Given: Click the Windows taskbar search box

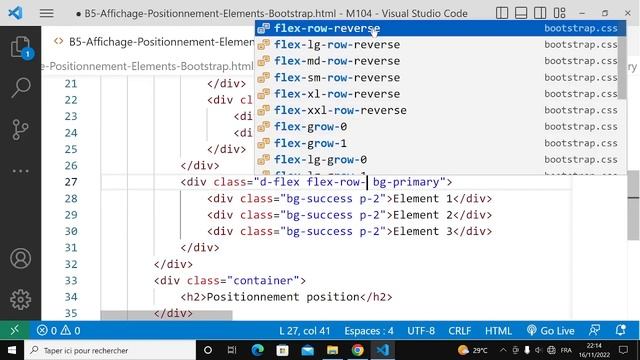Looking at the screenshot, I should point(110,350).
